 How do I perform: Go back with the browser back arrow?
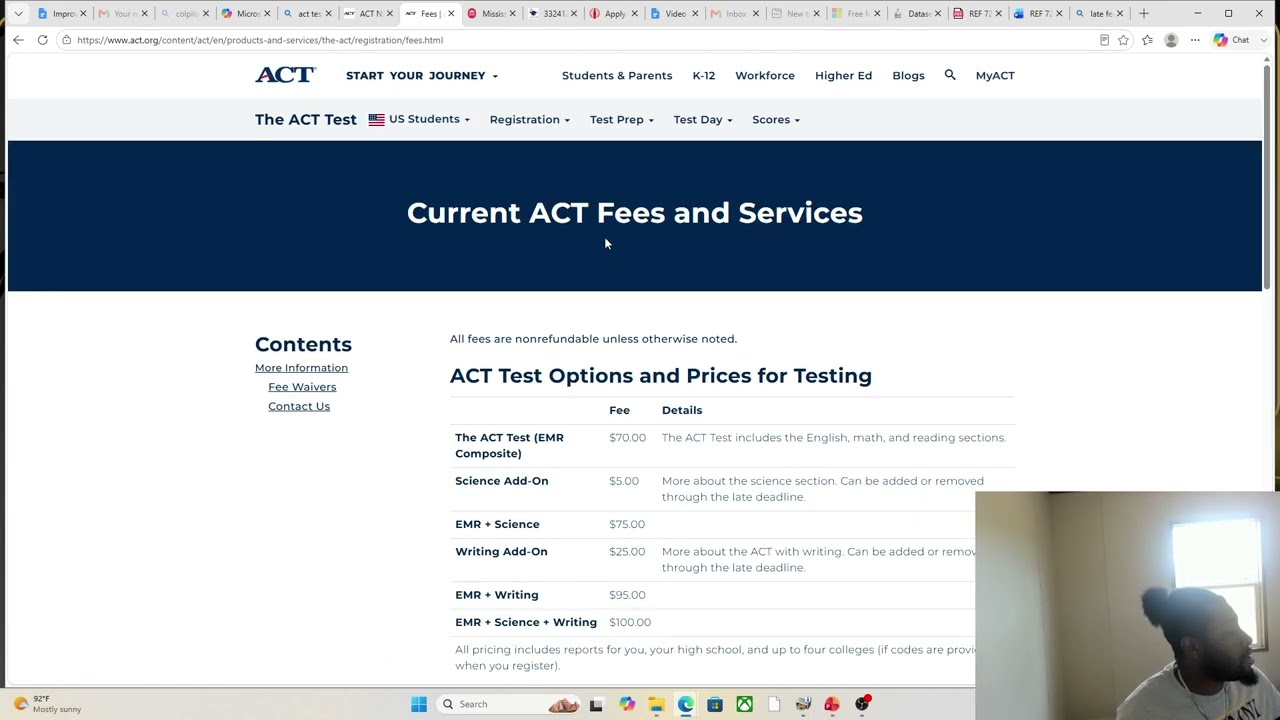point(18,40)
